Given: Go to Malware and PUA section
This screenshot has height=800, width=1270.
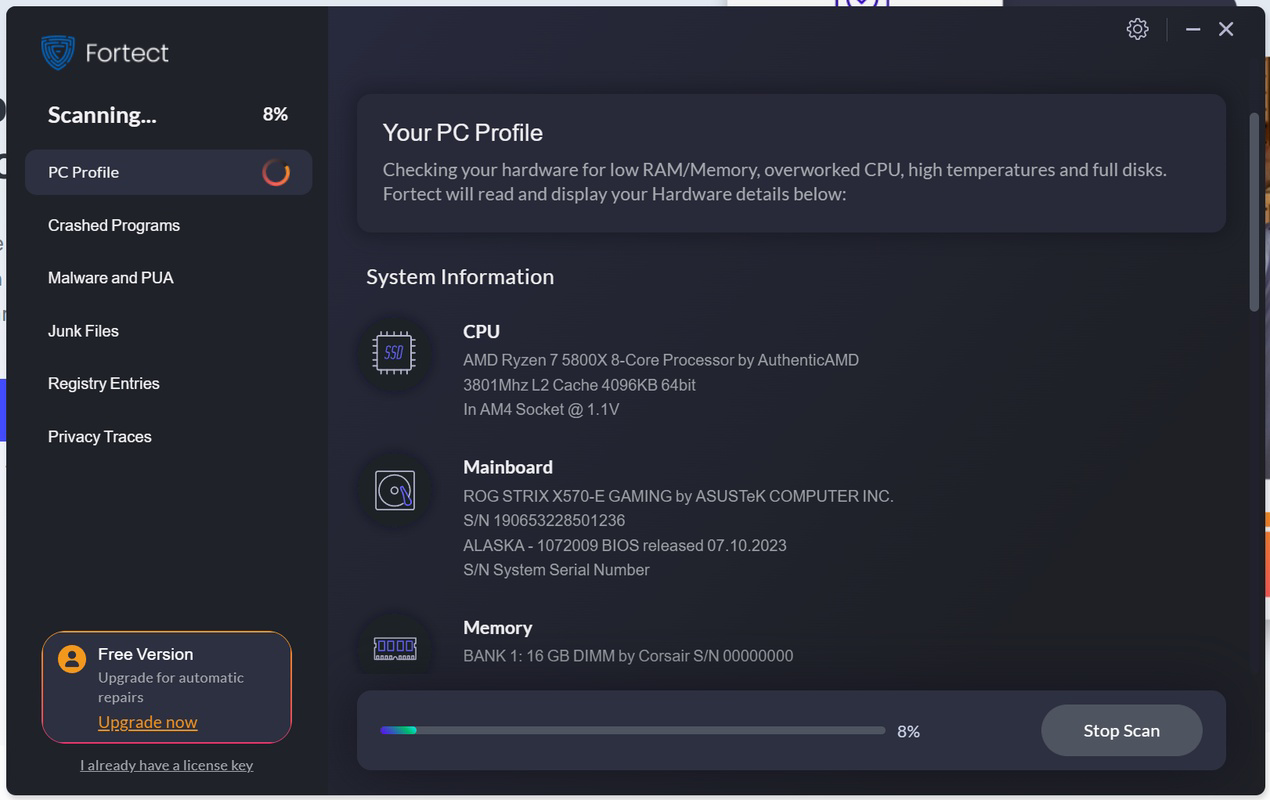Looking at the screenshot, I should click(x=111, y=278).
